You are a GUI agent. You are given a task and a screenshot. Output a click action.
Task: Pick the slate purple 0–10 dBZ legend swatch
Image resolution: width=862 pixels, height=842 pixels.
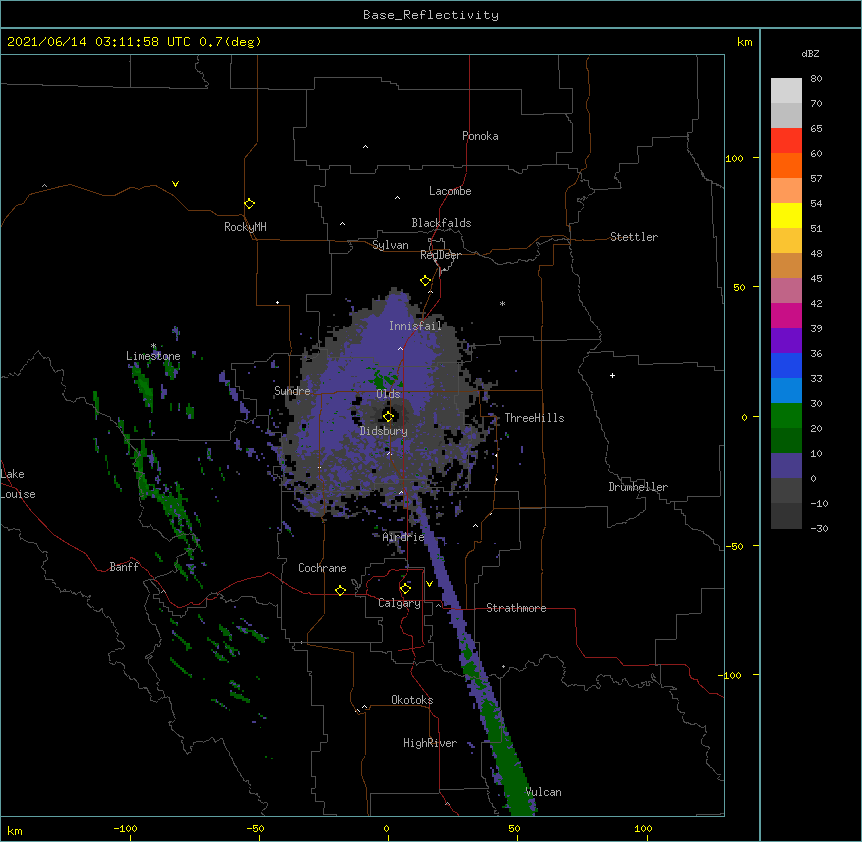(x=786, y=466)
